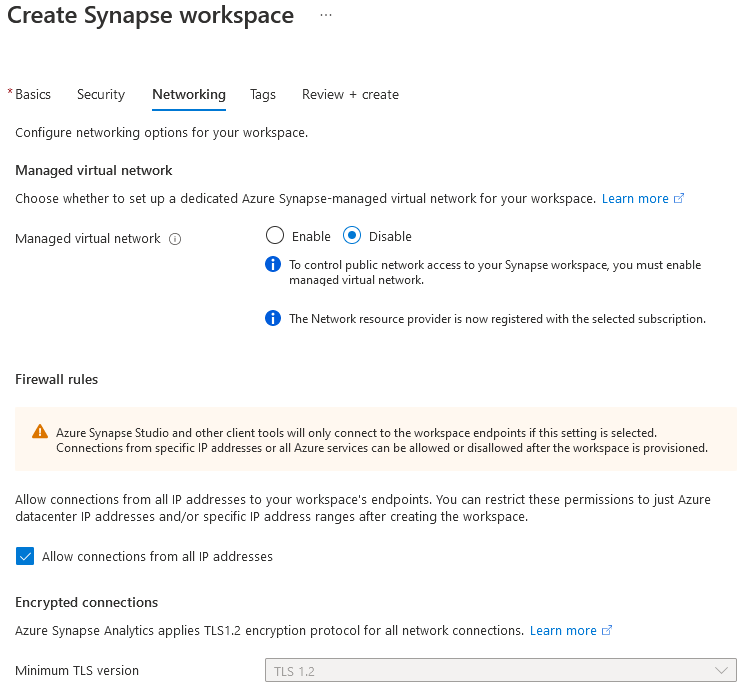Open Learn more link about TLS encryption

pyautogui.click(x=563, y=631)
